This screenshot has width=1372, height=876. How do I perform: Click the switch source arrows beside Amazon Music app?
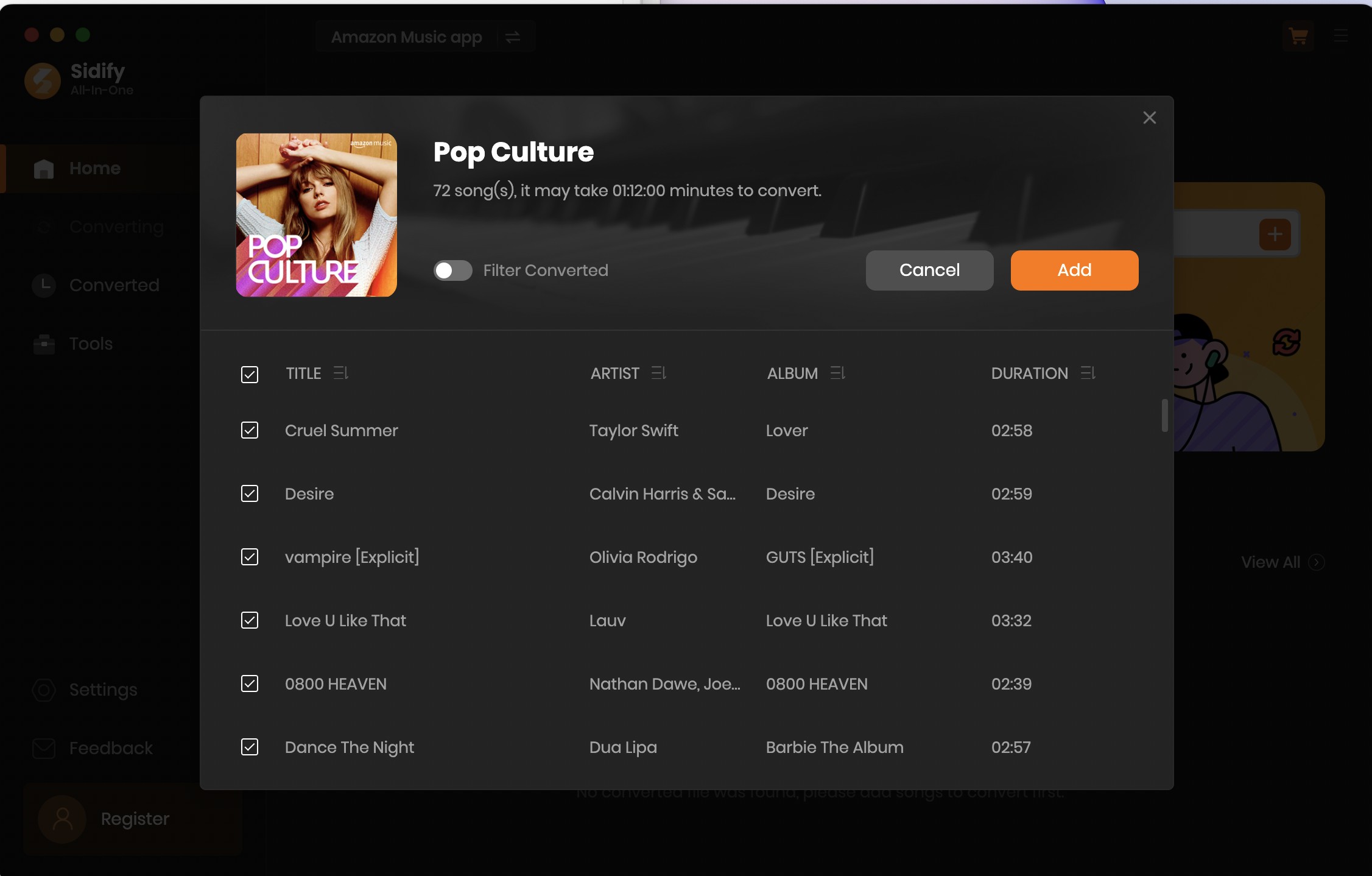point(513,37)
